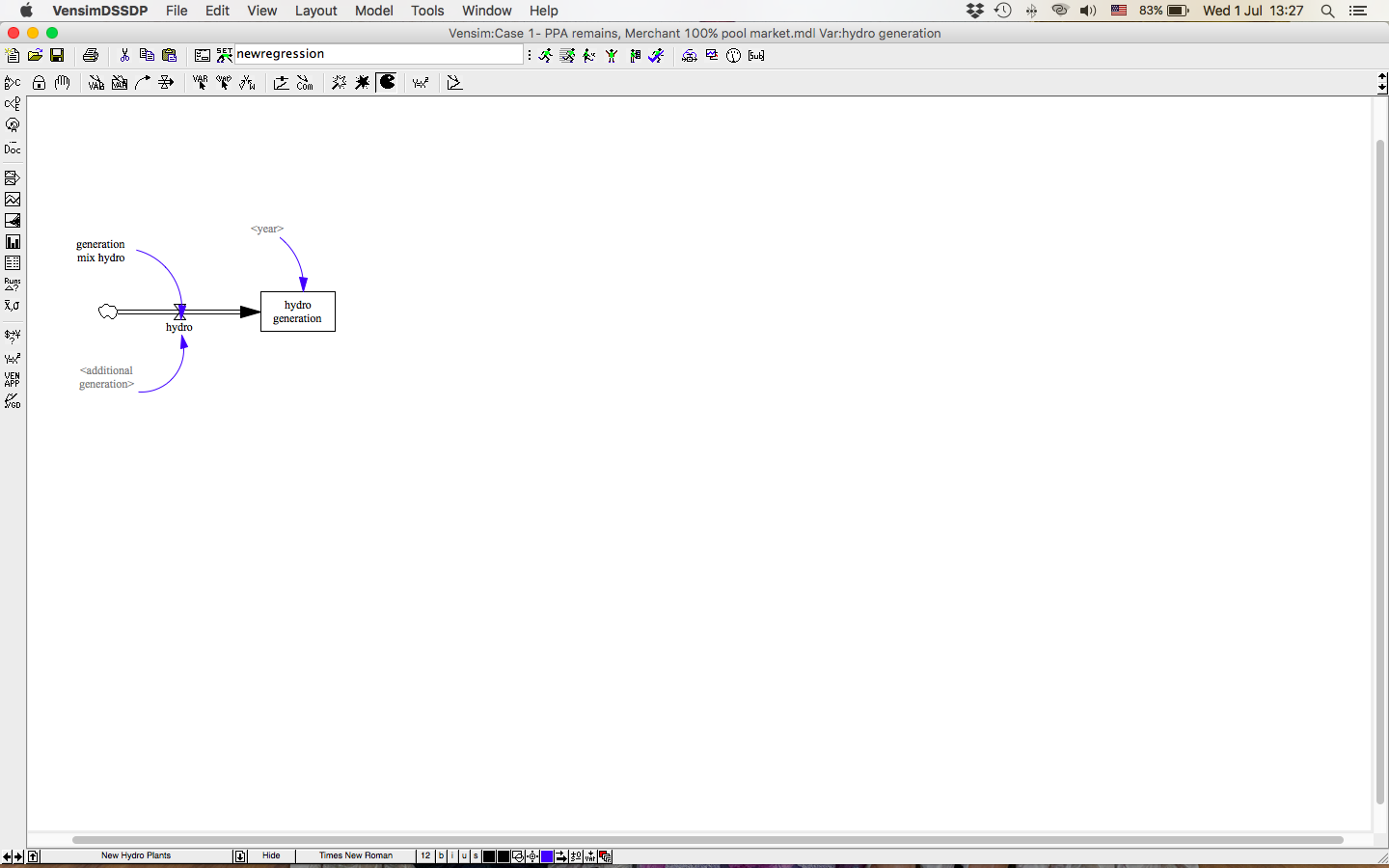Select the Variable sketch tool
Screen dimensions: 1389x868
96,83
